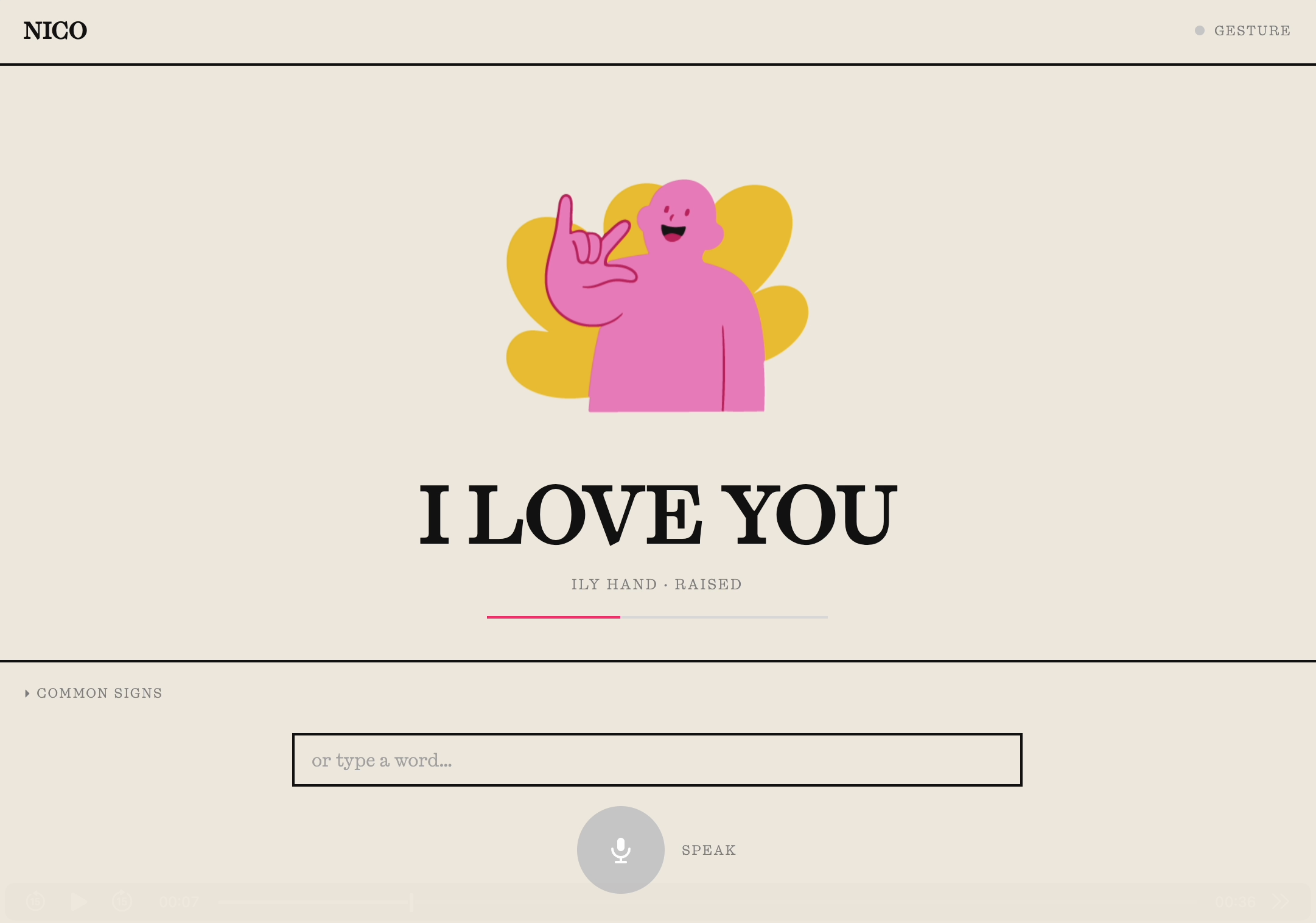This screenshot has height=923, width=1316.
Task: Expand the Common Signs section
Action: coord(93,693)
